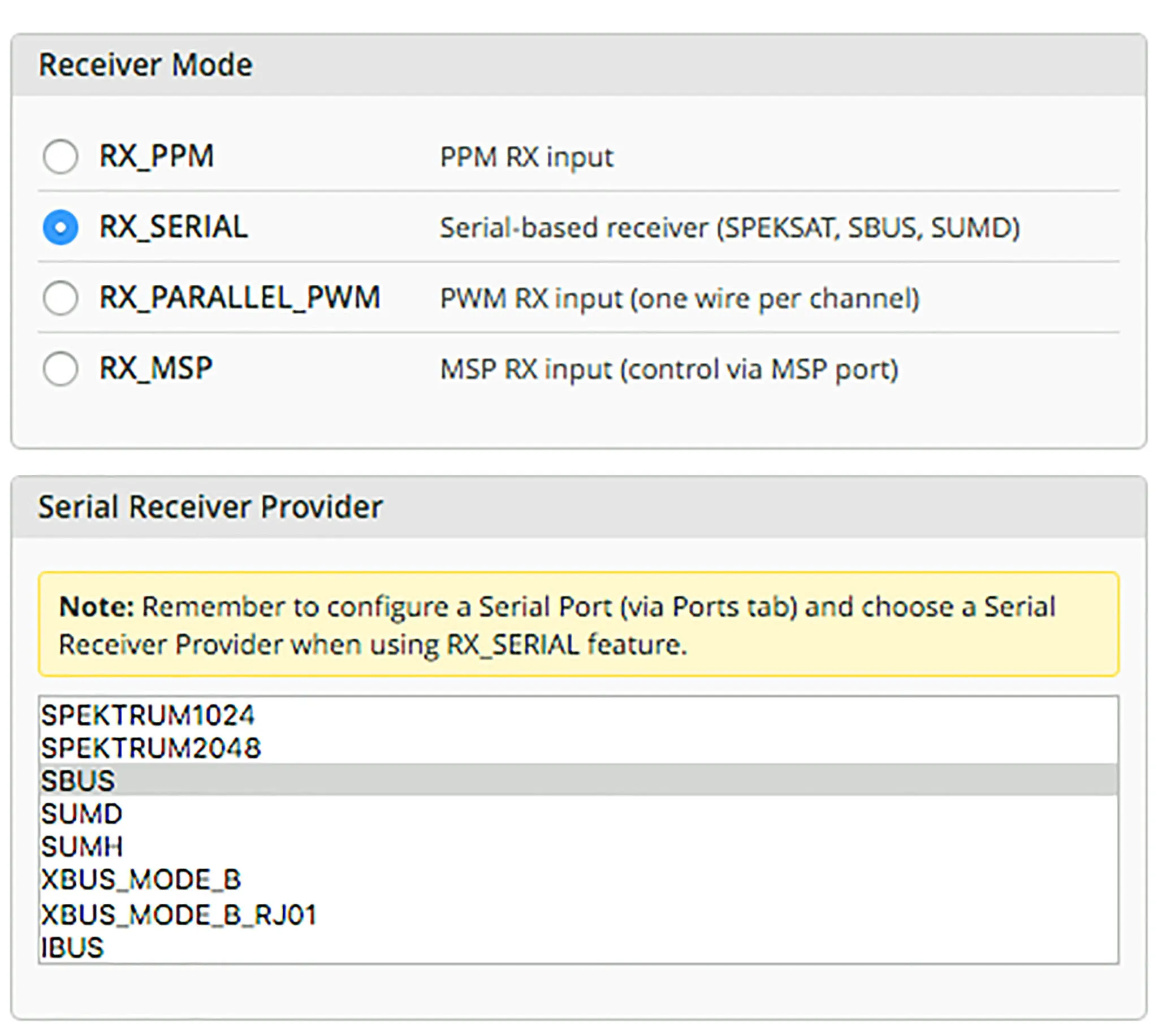Click the Receiver Mode panel header
Image resolution: width=1158 pixels, height=1036 pixels.
[145, 65]
